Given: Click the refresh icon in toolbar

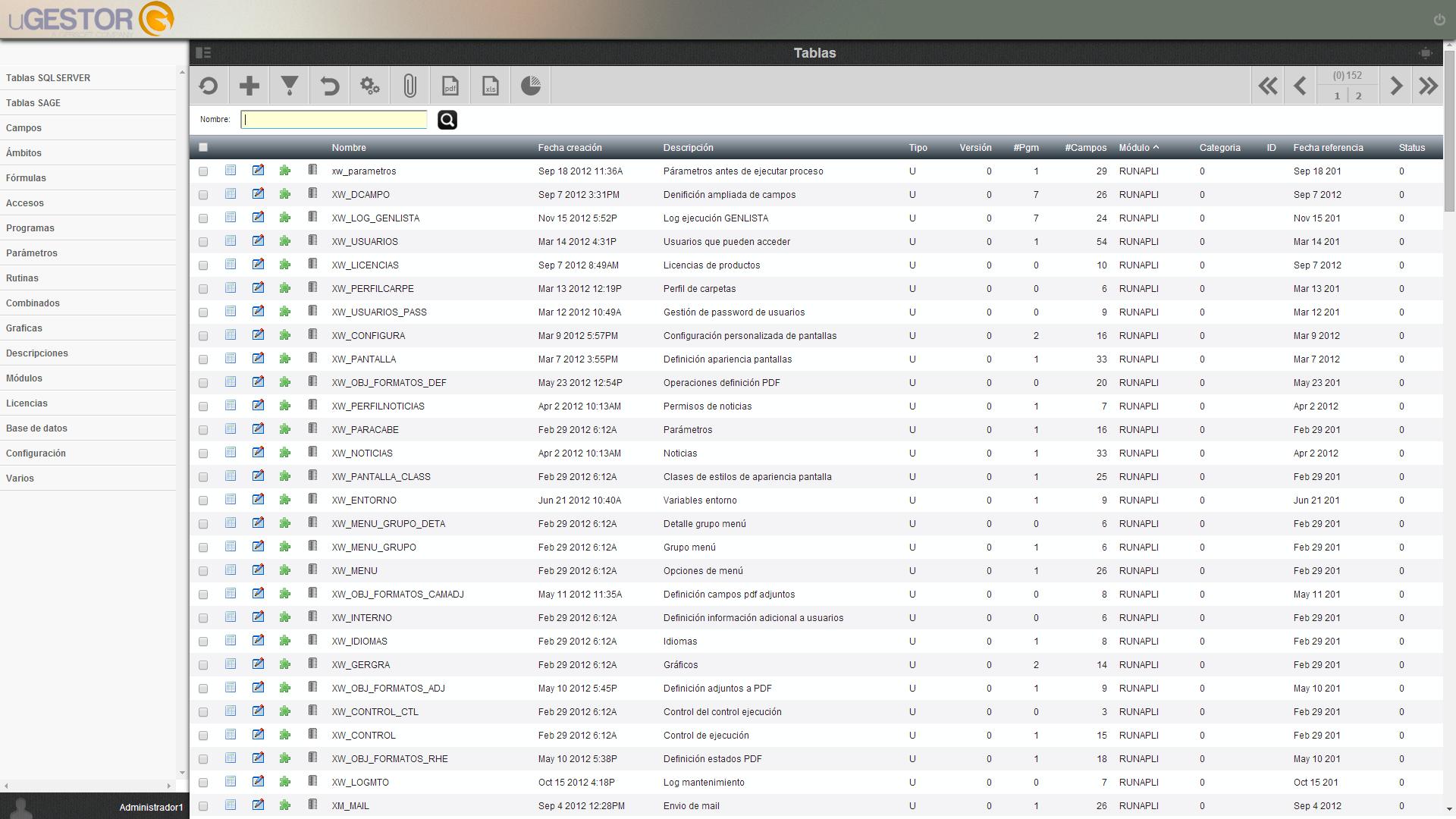Looking at the screenshot, I should coord(209,86).
